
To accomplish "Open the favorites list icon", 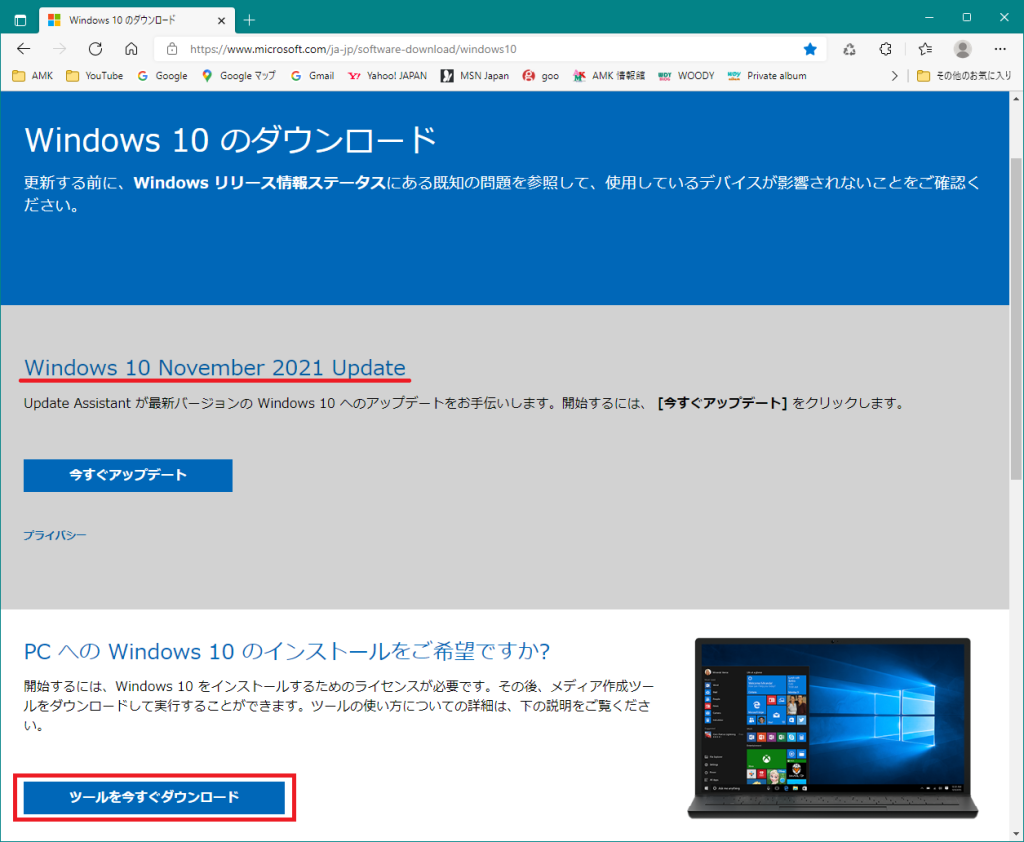I will point(925,49).
